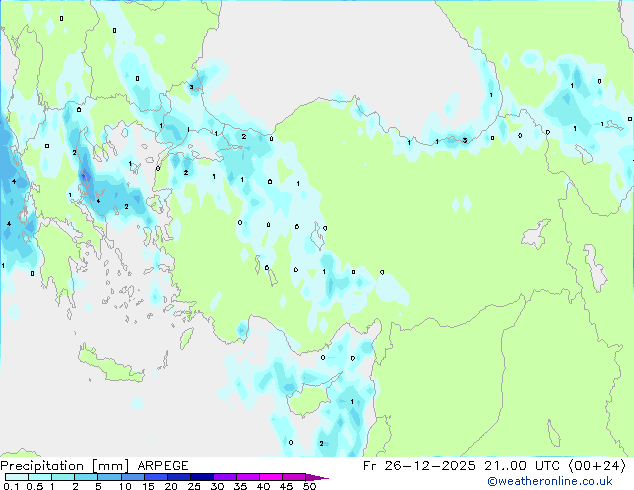Select the ARPEGE model name label
634x490 pixels.
[163, 466]
